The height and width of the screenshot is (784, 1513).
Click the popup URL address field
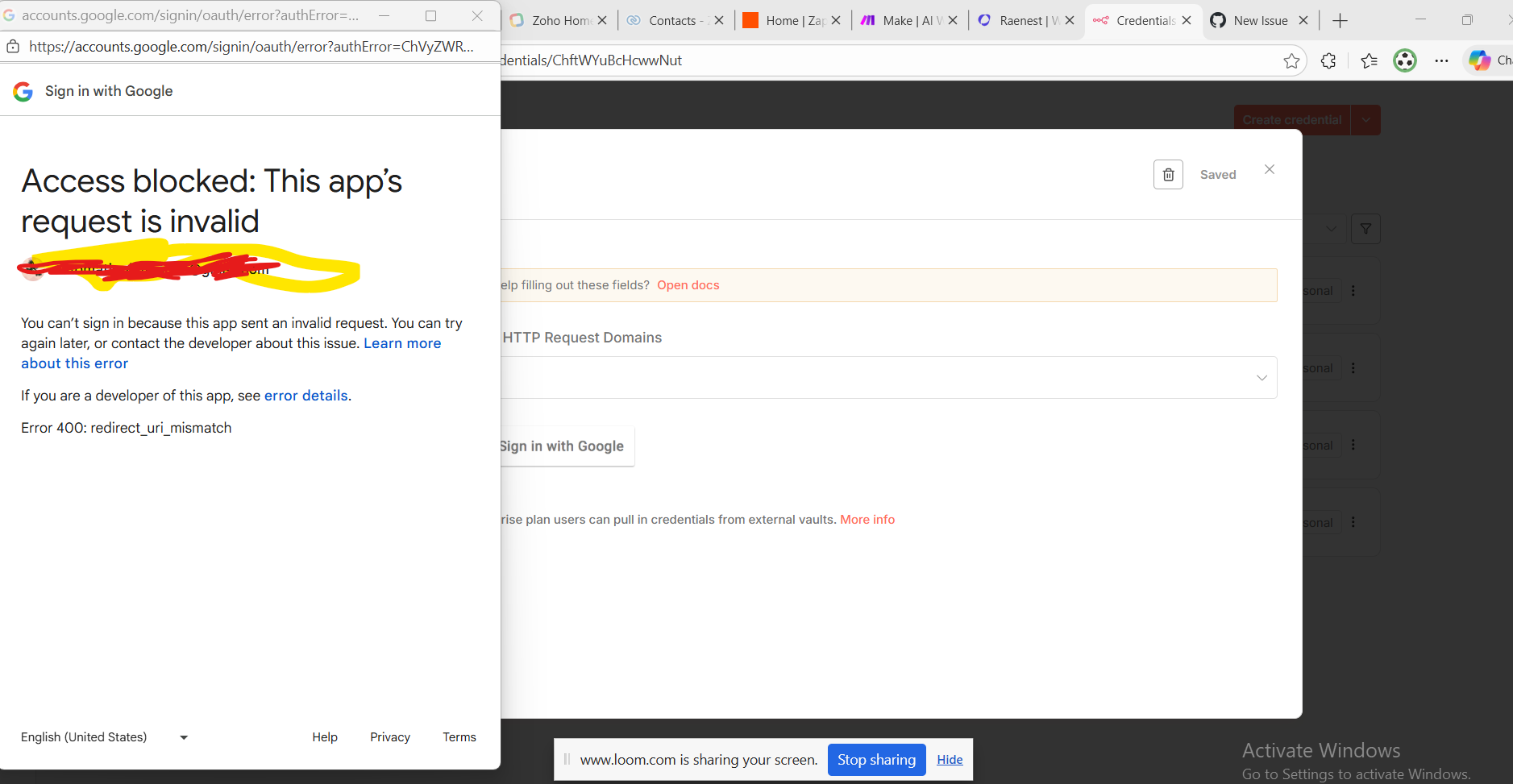click(251, 47)
